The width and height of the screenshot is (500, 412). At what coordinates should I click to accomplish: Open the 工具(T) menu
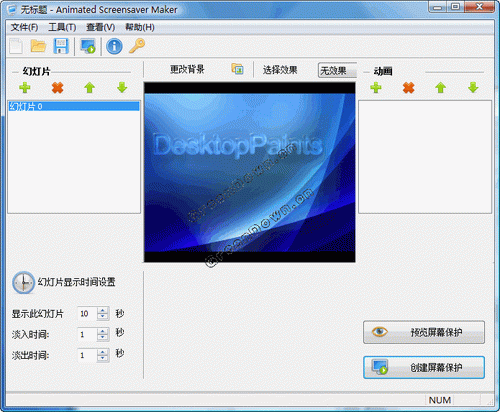(x=62, y=27)
